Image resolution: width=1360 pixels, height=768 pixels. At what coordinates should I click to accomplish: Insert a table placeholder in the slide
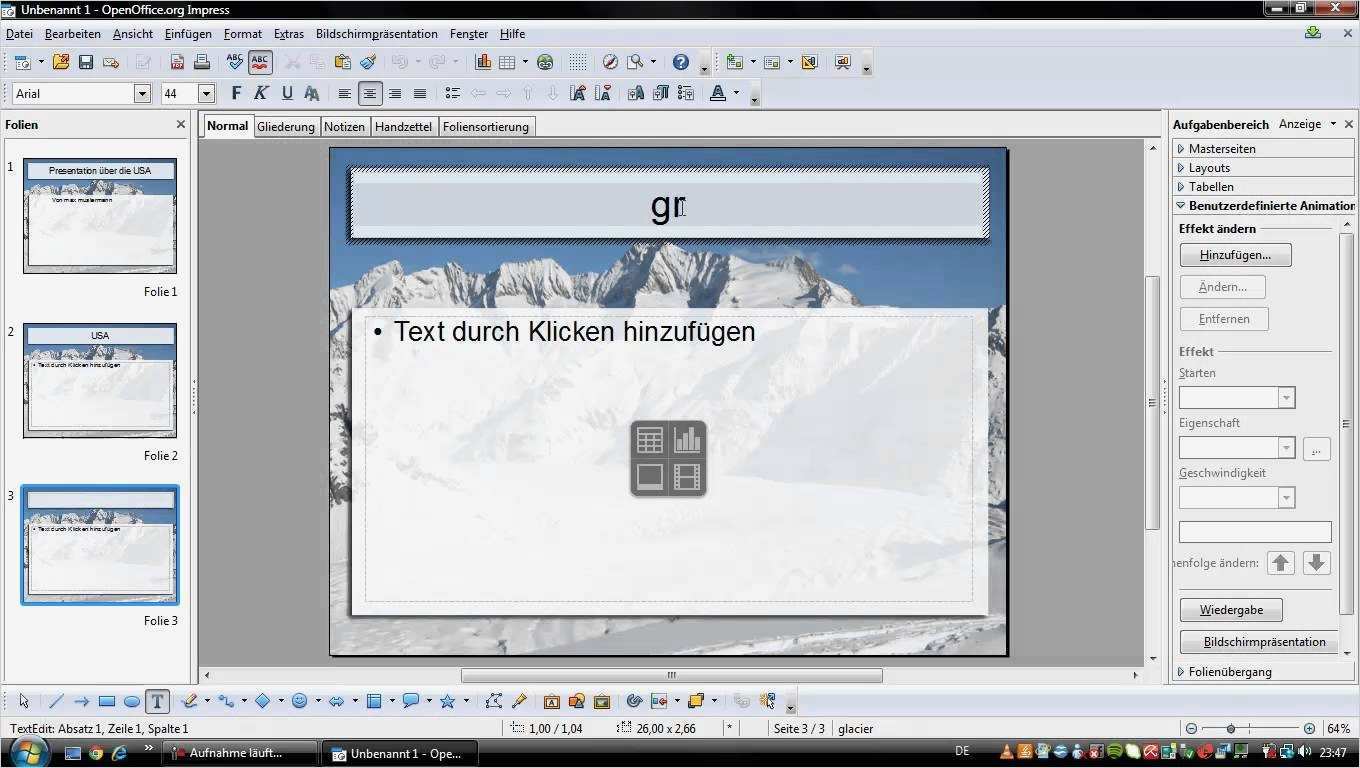click(650, 440)
